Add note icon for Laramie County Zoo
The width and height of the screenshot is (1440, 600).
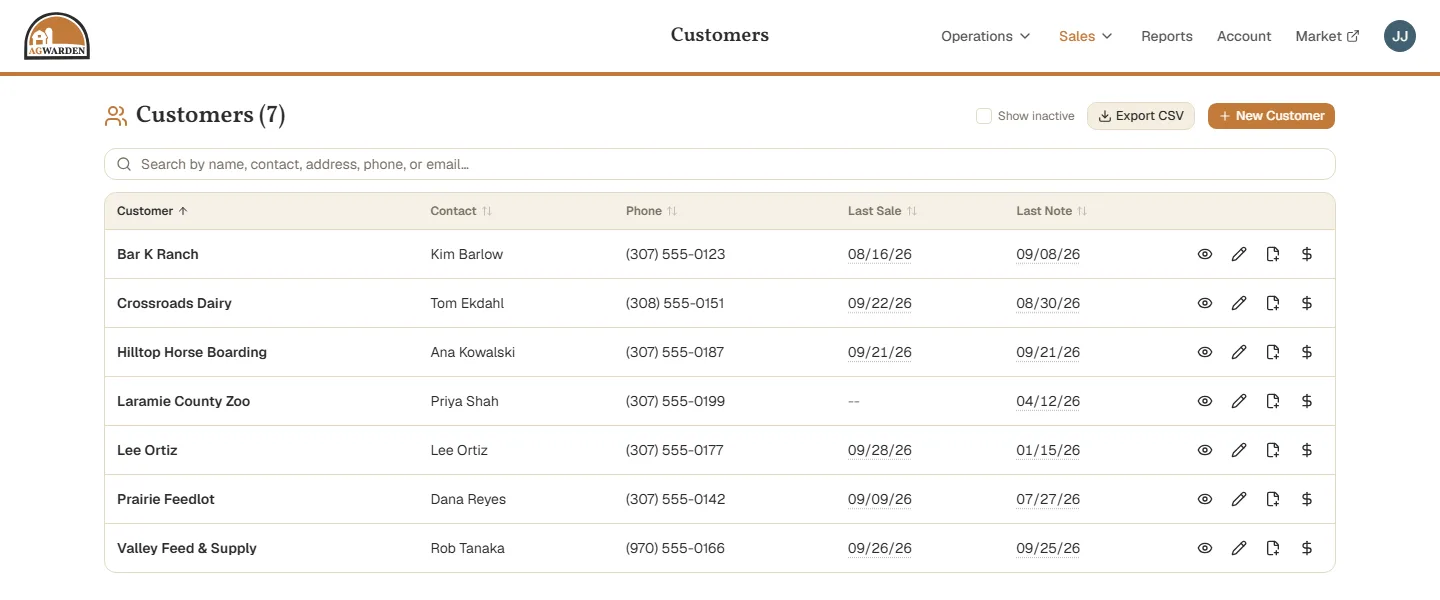[x=1273, y=401]
